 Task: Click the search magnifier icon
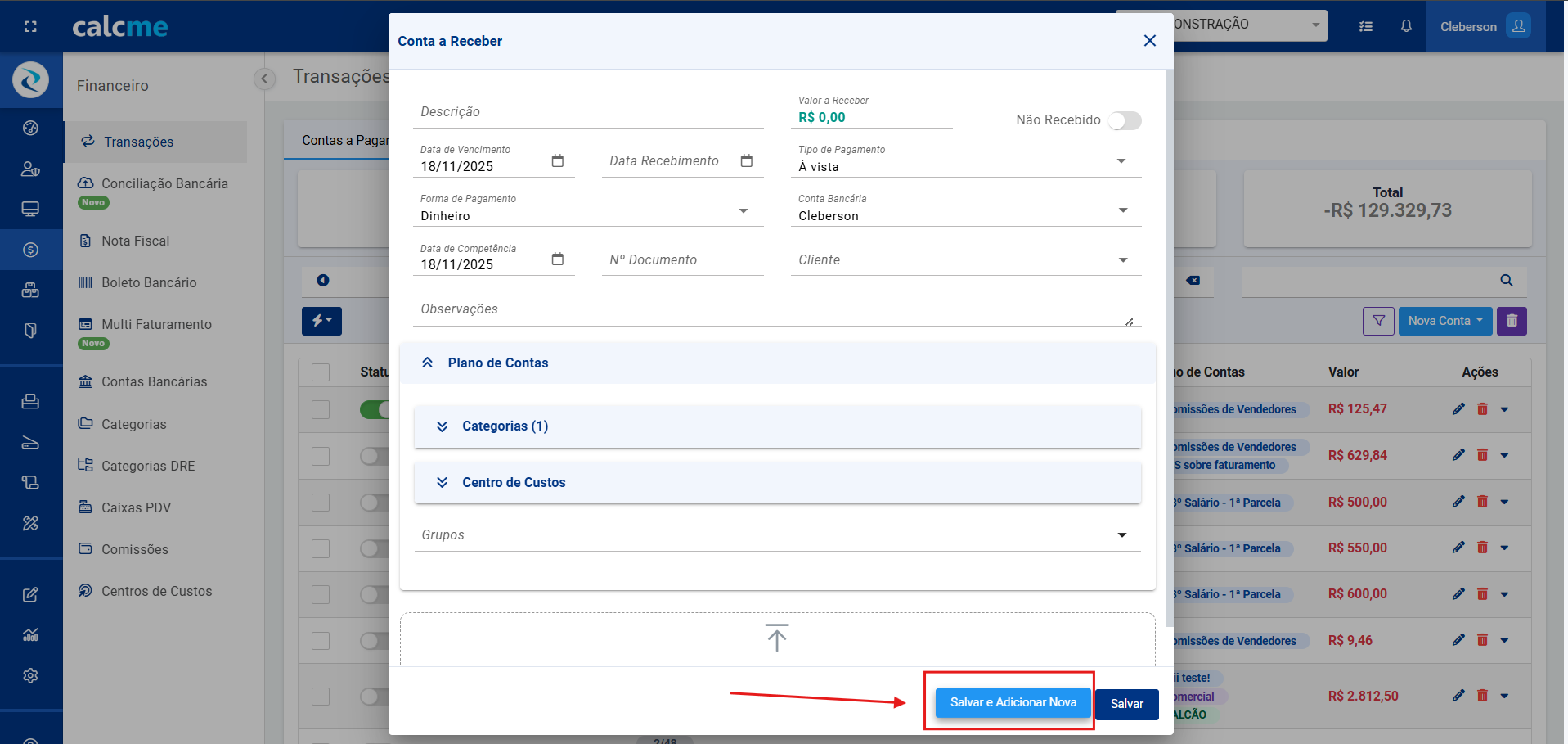point(1506,281)
